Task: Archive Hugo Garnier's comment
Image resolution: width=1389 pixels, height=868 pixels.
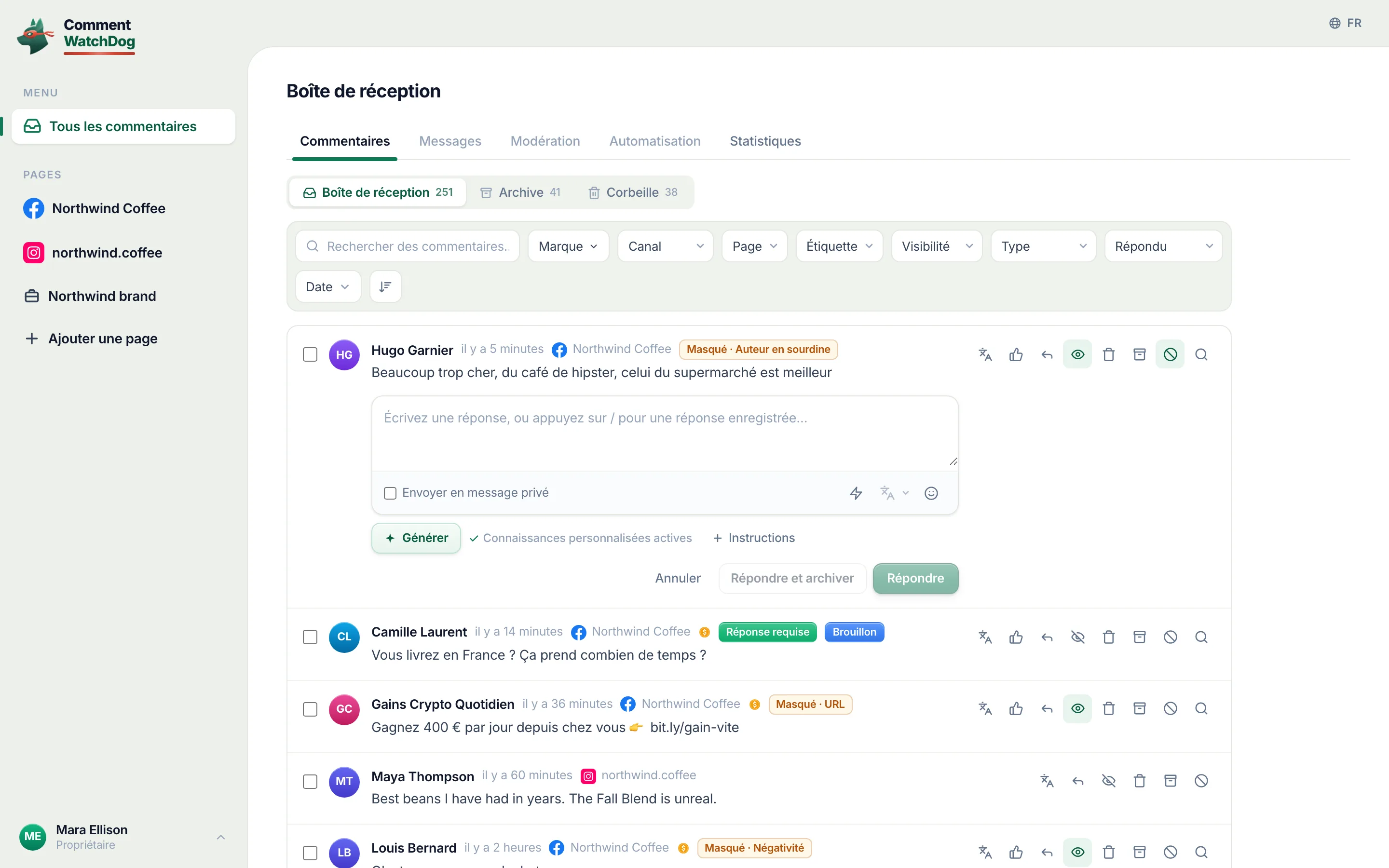Action: 1139,354
